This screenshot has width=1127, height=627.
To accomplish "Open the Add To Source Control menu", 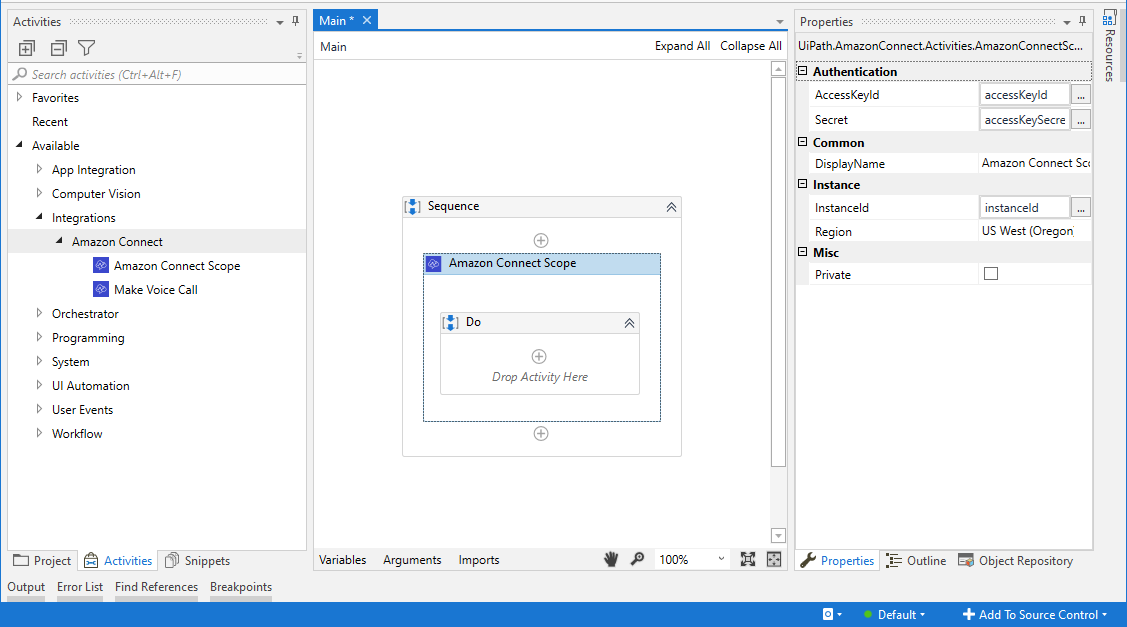I will 1035,615.
